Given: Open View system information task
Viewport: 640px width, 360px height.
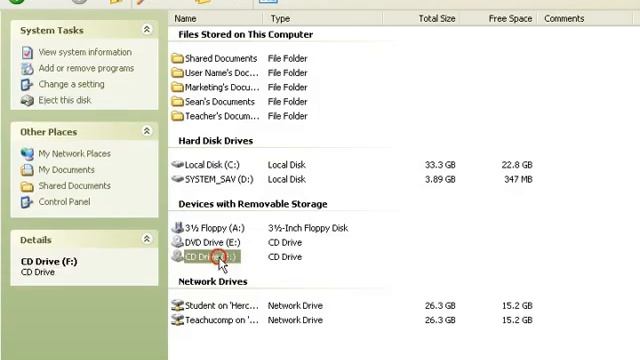Looking at the screenshot, I should 85,52.
